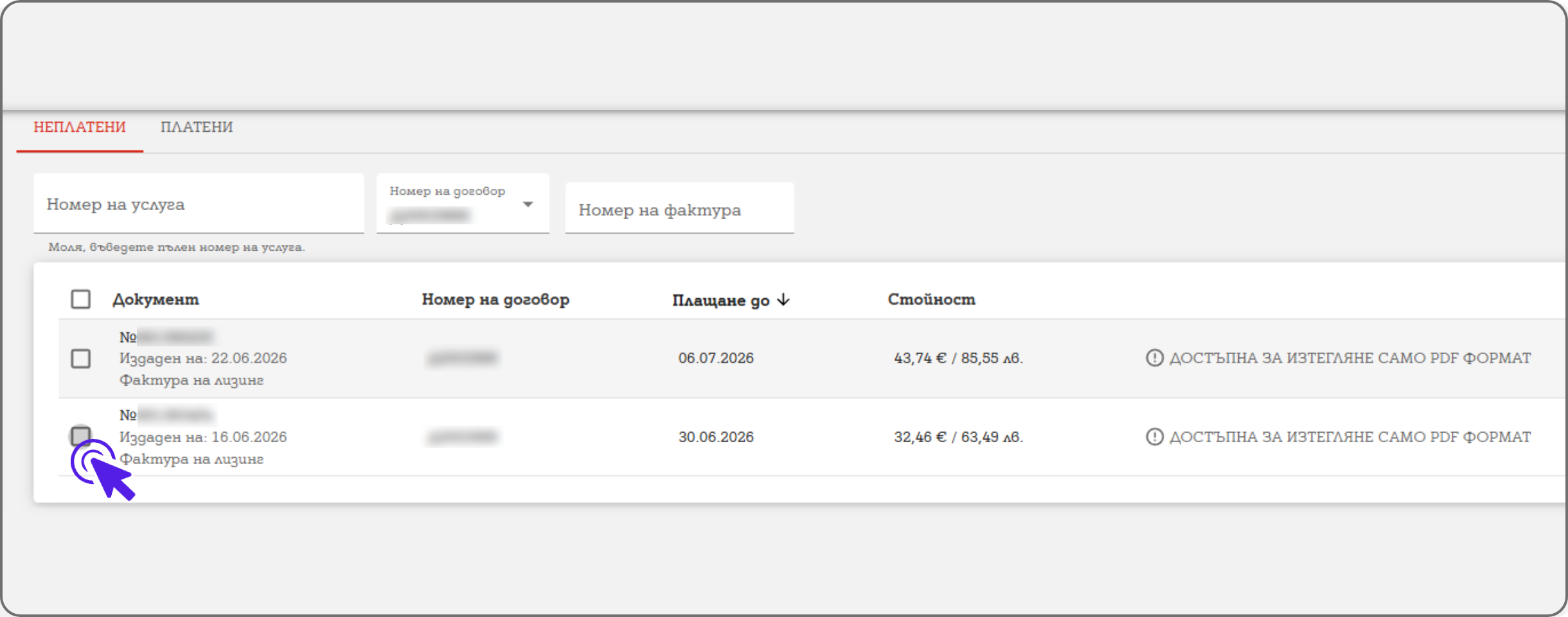Open the invoice number in the first row

click(x=166, y=337)
